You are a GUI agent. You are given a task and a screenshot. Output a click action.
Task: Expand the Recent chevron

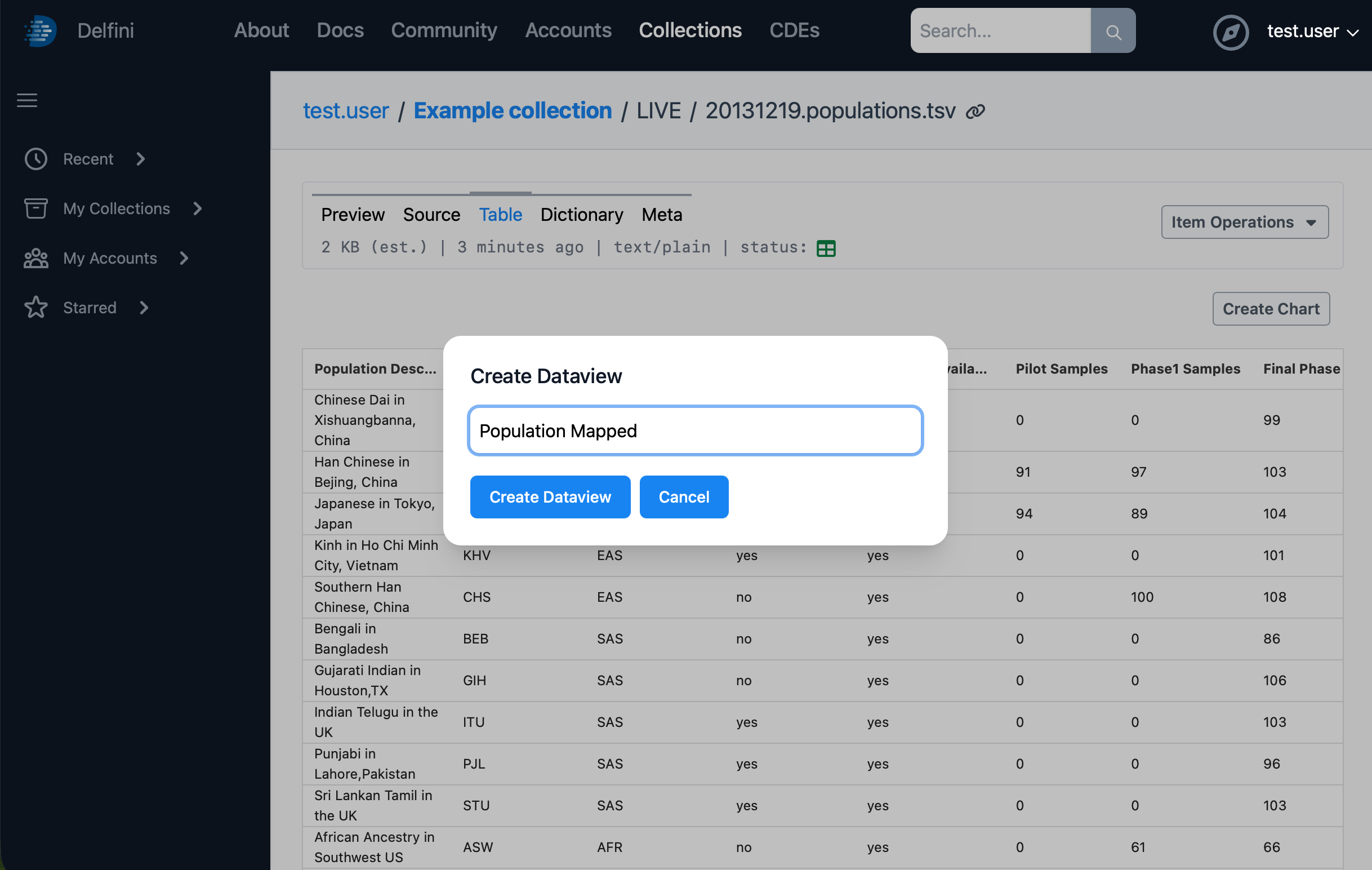tap(141, 159)
